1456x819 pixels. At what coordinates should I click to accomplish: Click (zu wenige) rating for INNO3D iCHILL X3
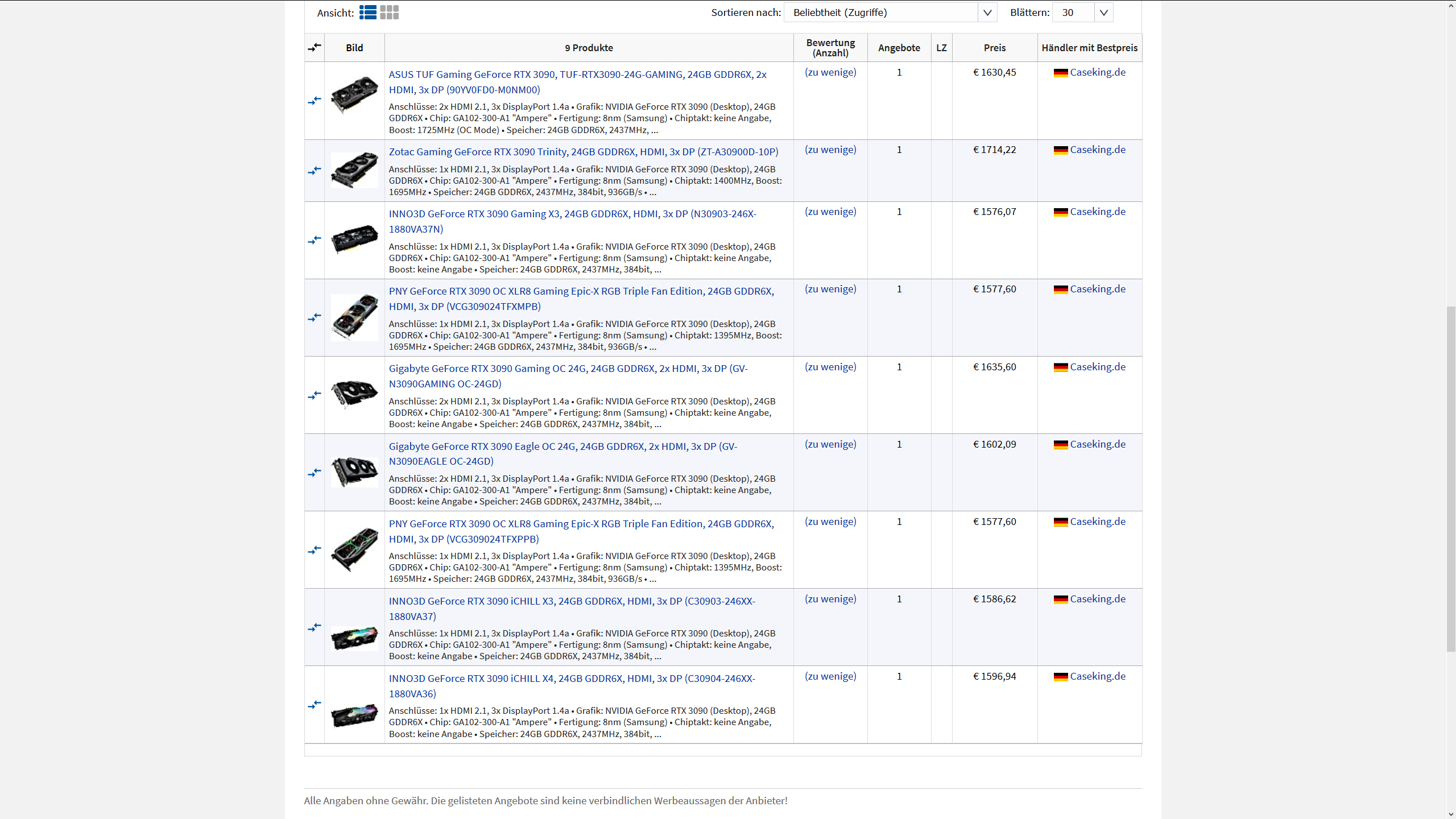coord(830,599)
